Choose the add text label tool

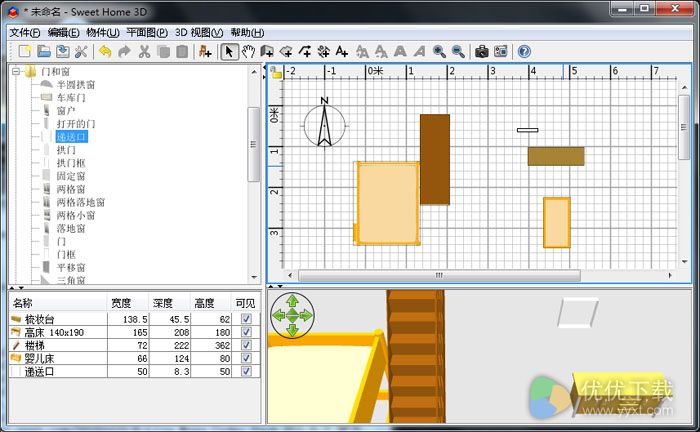(x=342, y=52)
